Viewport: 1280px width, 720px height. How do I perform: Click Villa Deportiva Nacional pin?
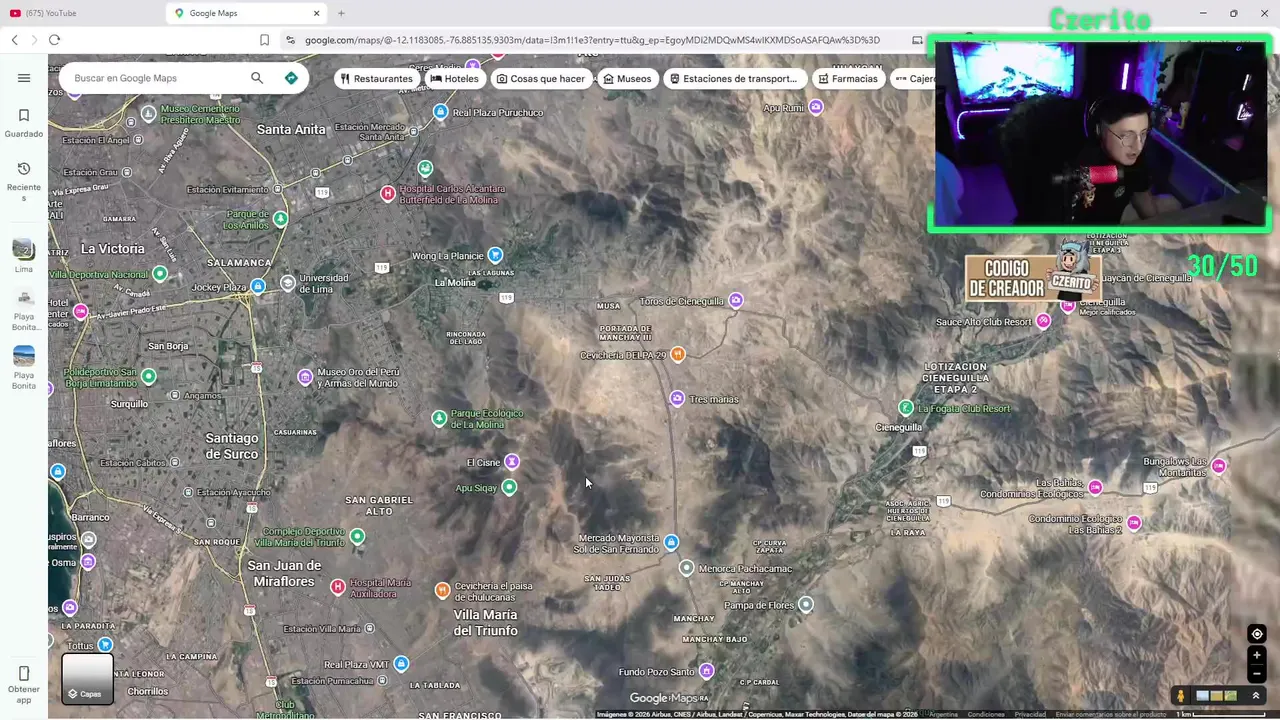tap(160, 274)
